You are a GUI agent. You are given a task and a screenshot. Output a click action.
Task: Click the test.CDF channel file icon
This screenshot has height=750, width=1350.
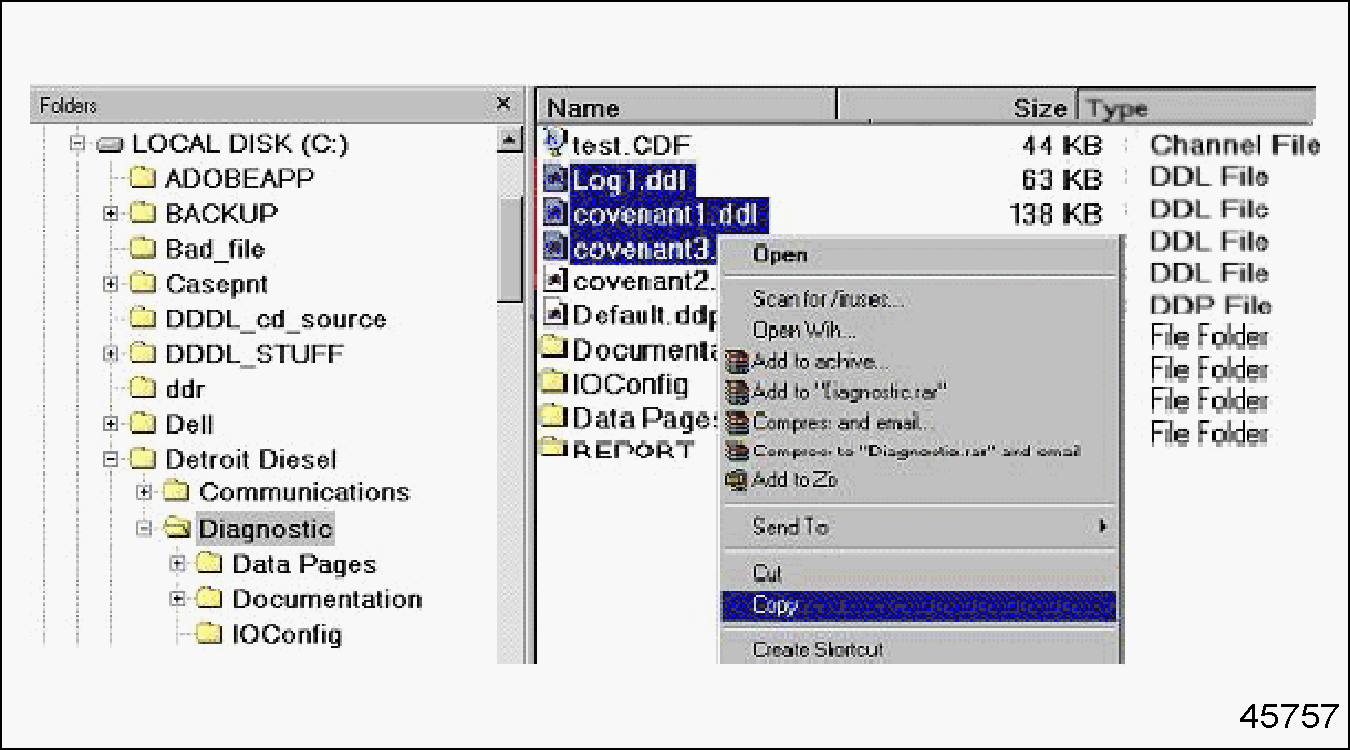pyautogui.click(x=555, y=145)
